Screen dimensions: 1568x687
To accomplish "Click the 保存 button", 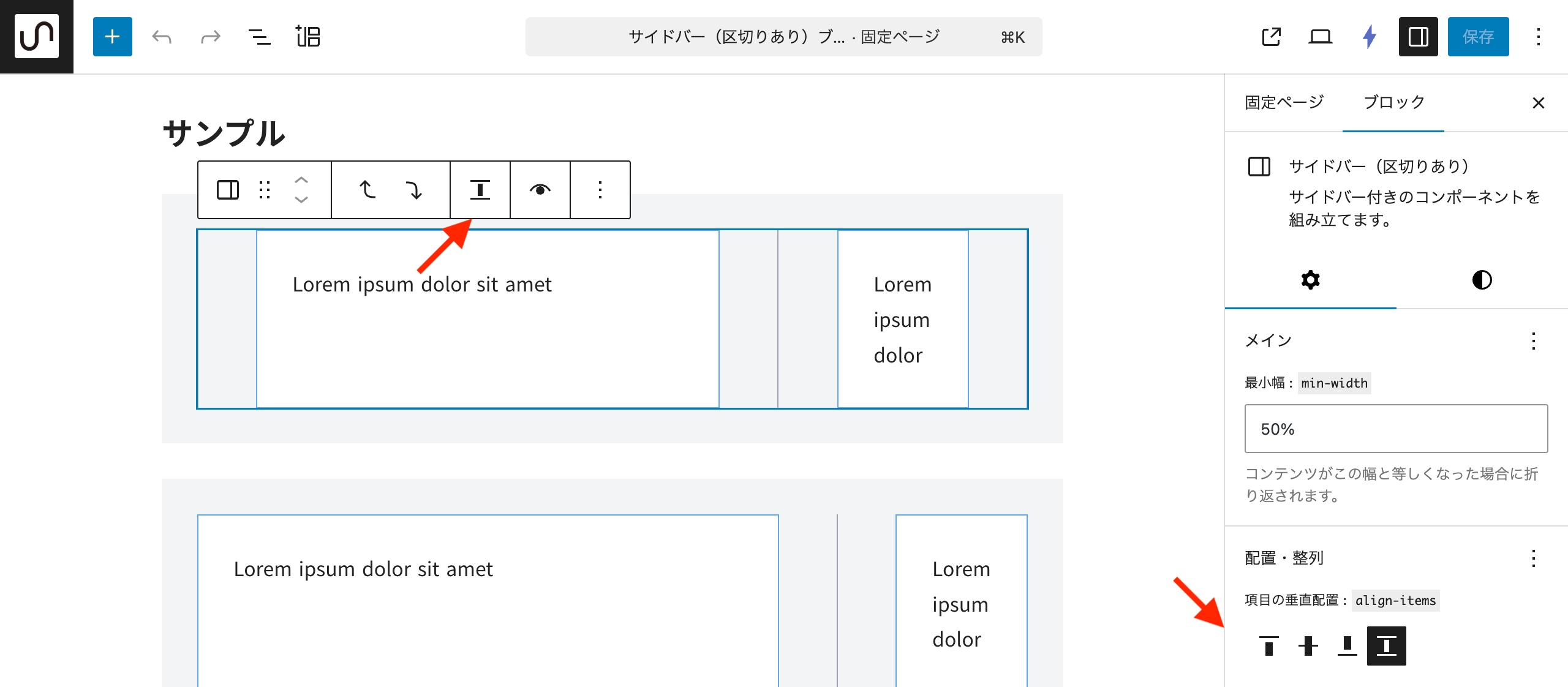I will pyautogui.click(x=1477, y=37).
